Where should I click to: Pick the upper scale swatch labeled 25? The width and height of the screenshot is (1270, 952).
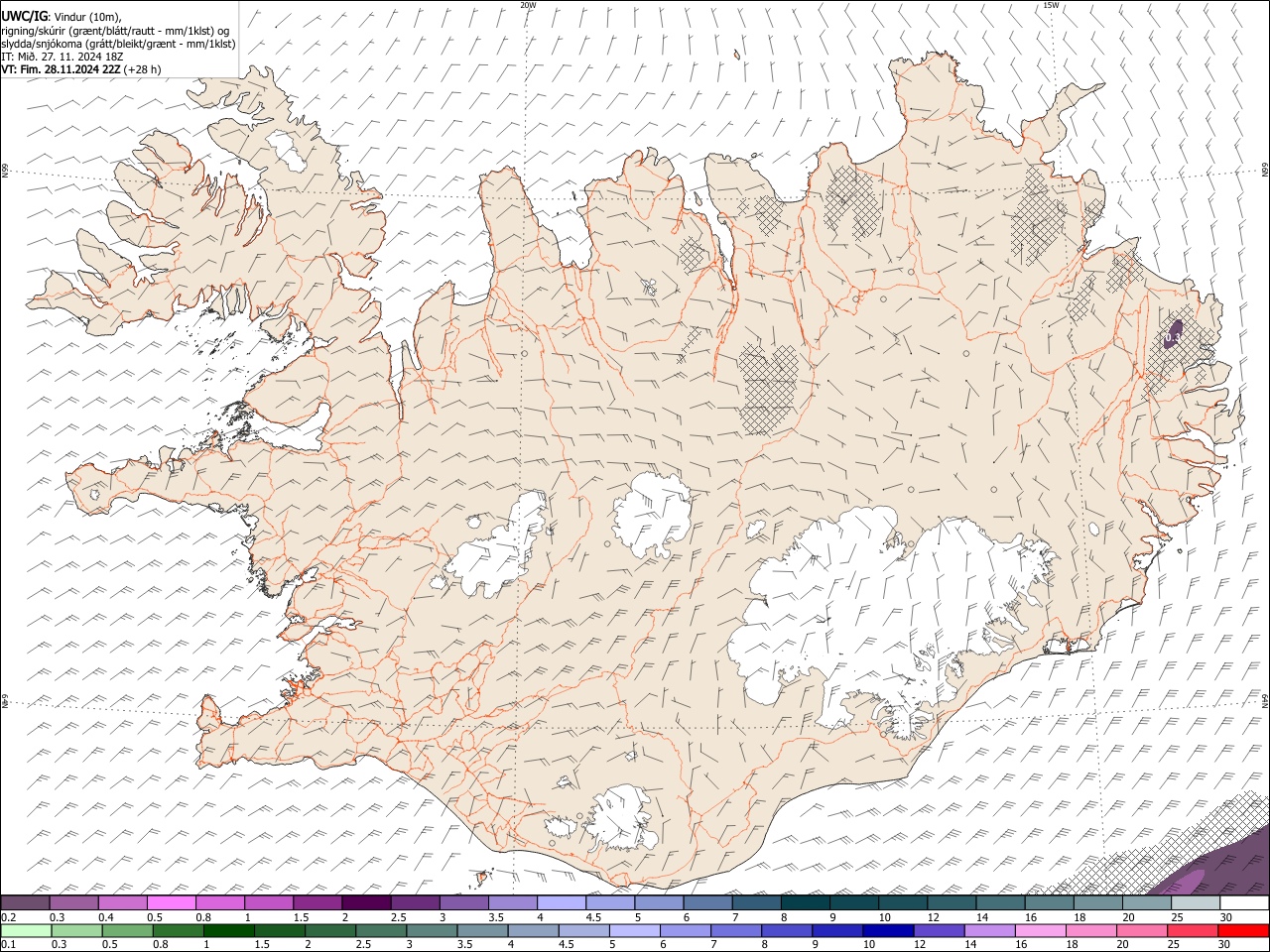point(1195,903)
